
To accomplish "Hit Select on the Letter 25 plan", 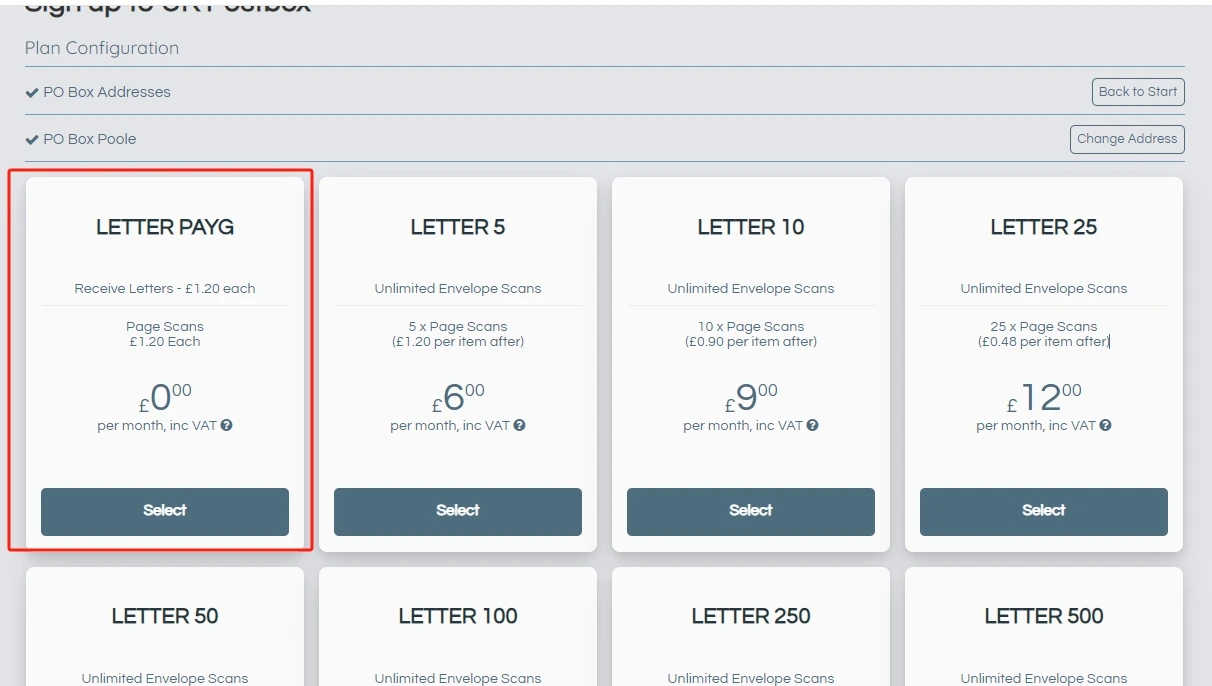I will (x=1044, y=511).
